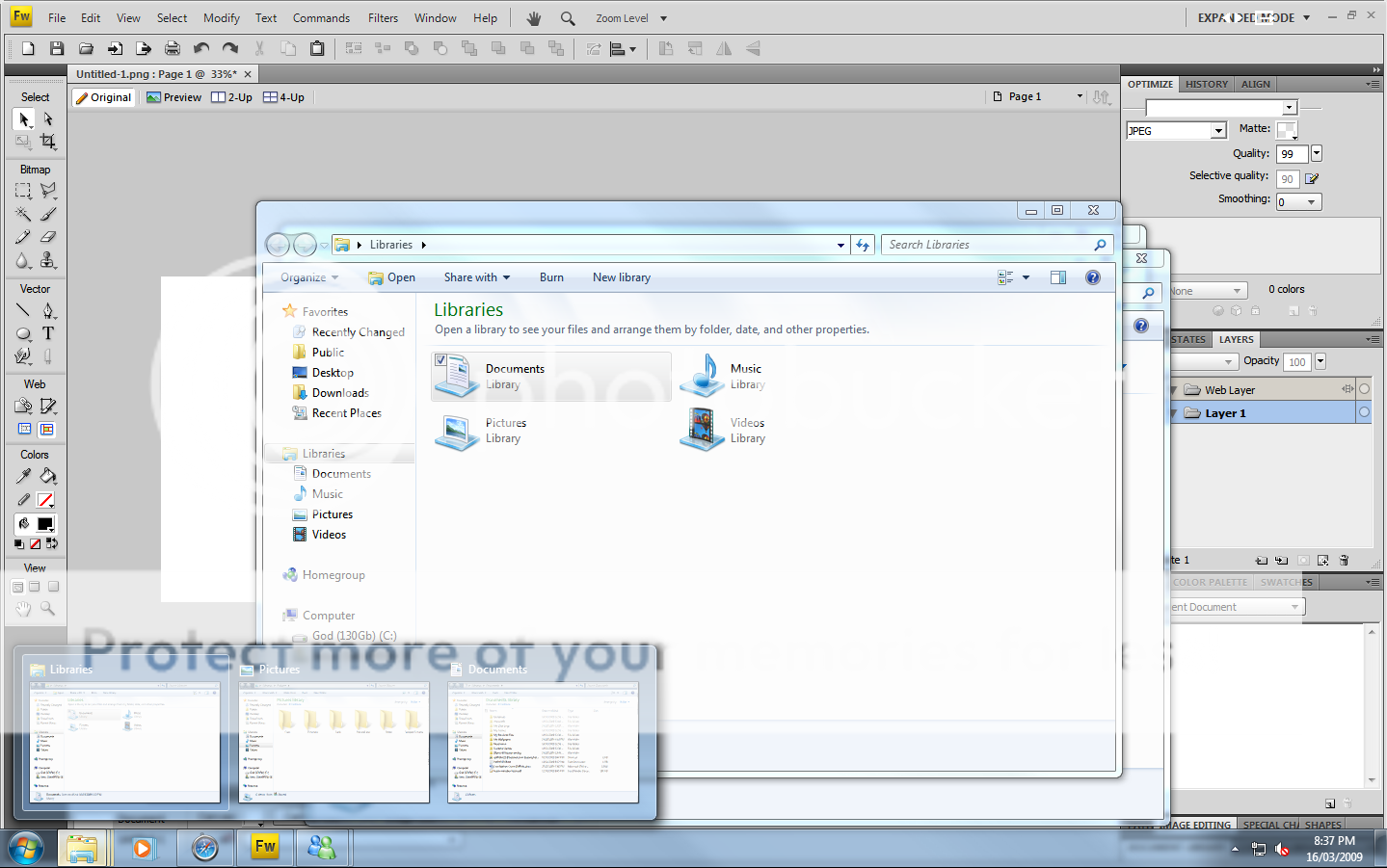This screenshot has height=868, width=1387.
Task: Switch to the Preview view button
Action: (x=174, y=97)
